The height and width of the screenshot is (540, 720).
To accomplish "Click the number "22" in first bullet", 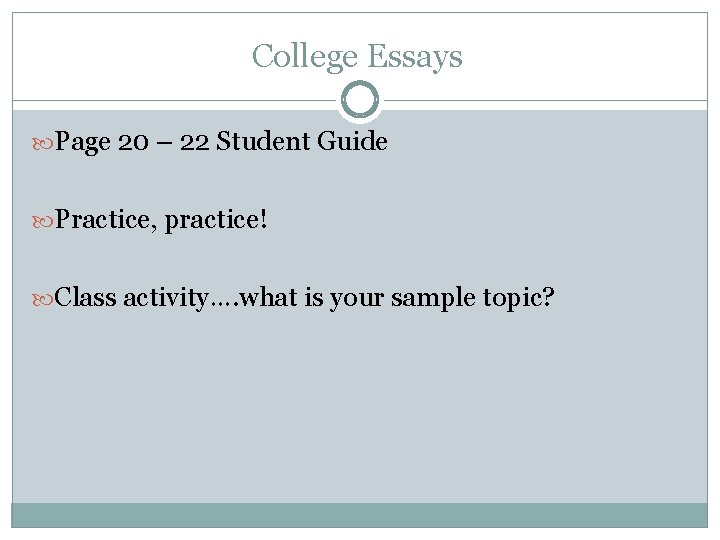I will pyautogui.click(x=194, y=142).
